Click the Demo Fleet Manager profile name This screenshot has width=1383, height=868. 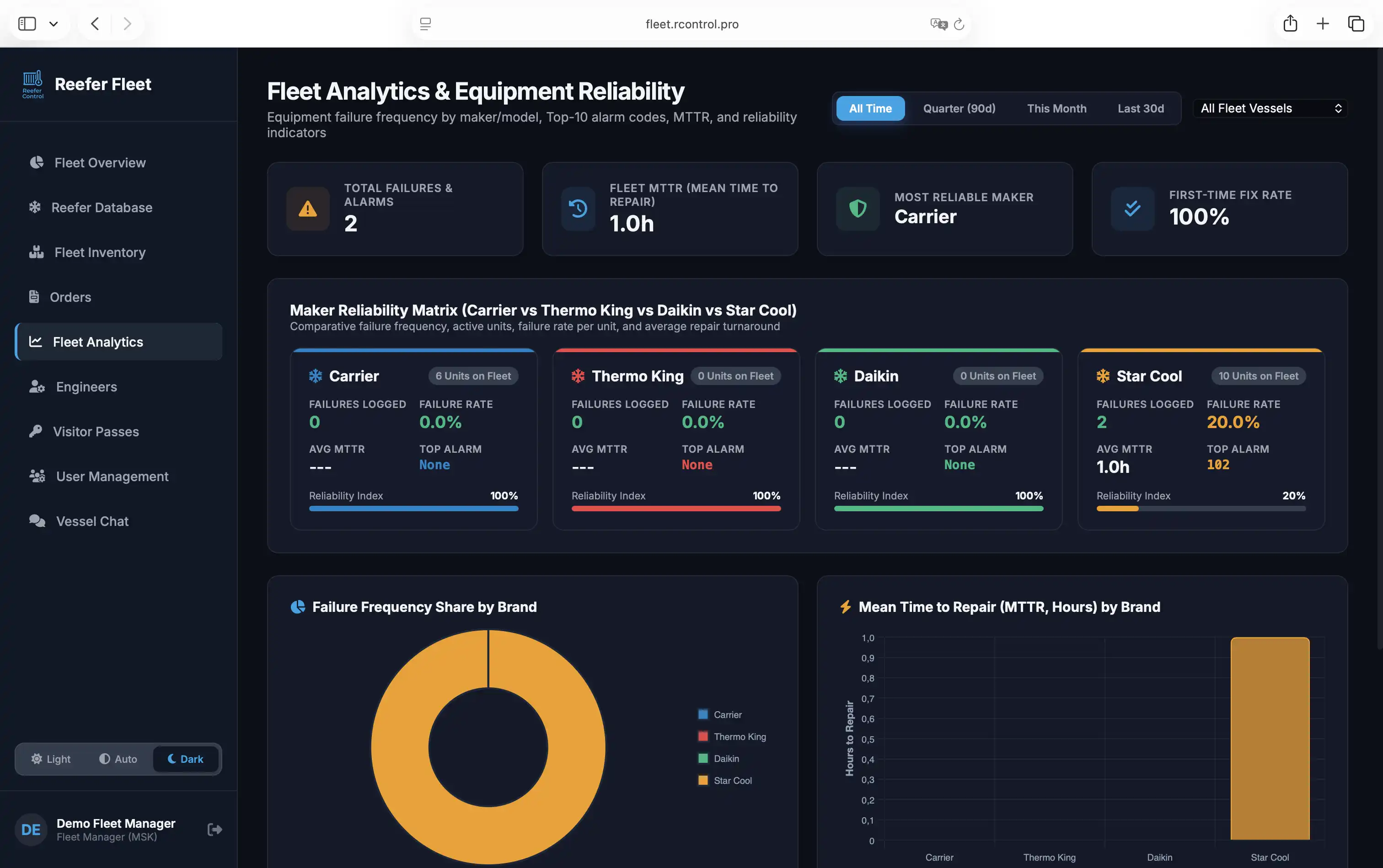(x=116, y=823)
